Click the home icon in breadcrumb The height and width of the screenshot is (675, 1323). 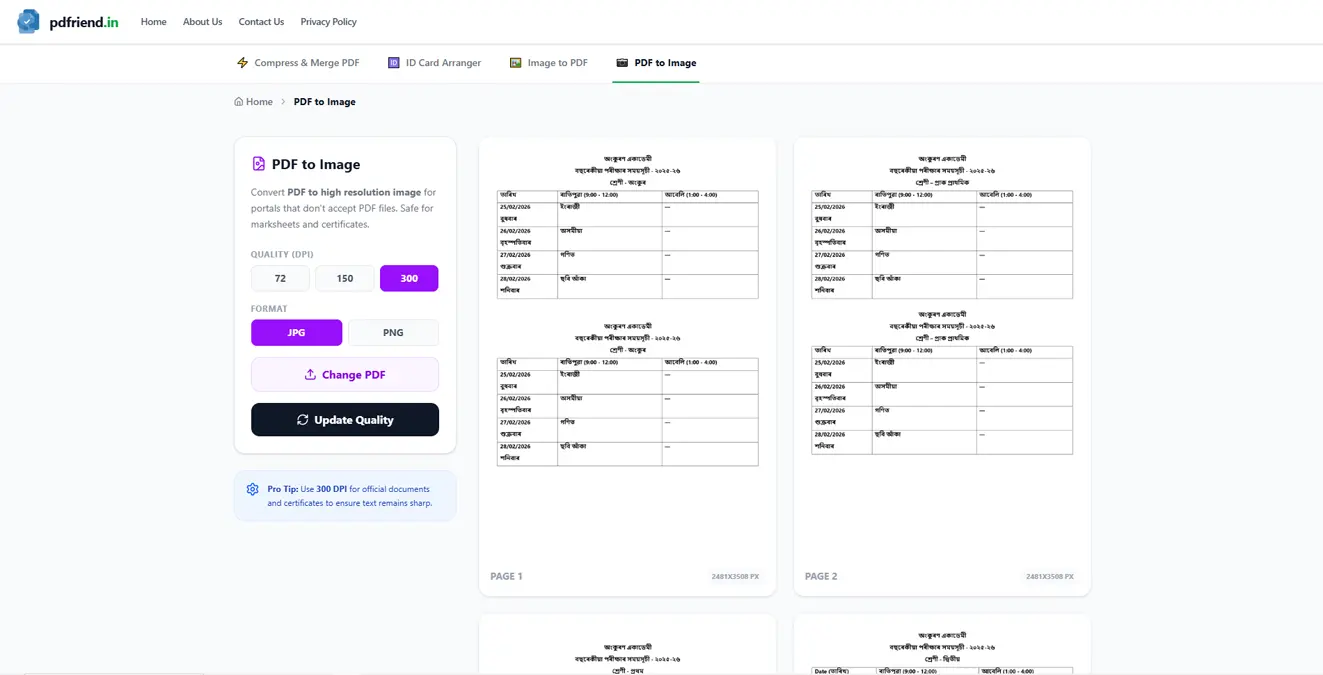click(x=239, y=102)
